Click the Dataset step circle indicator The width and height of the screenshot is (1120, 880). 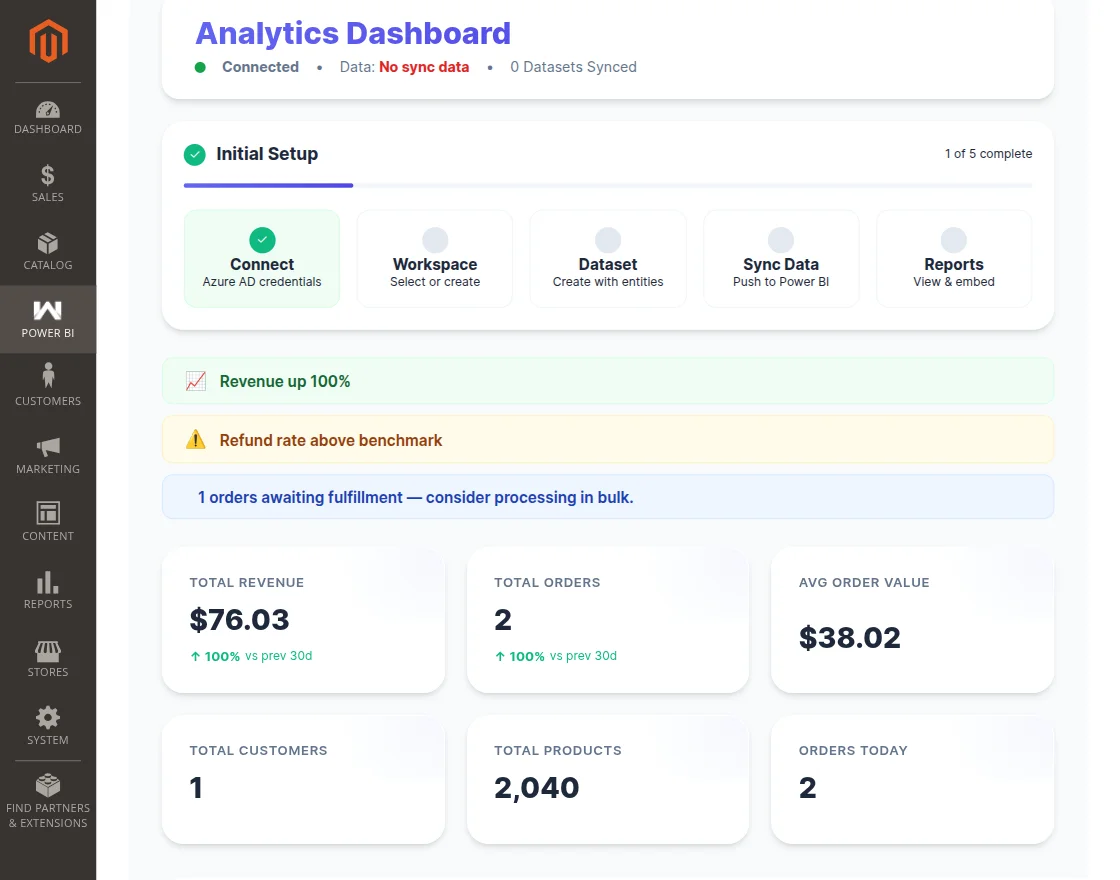pyautogui.click(x=608, y=240)
